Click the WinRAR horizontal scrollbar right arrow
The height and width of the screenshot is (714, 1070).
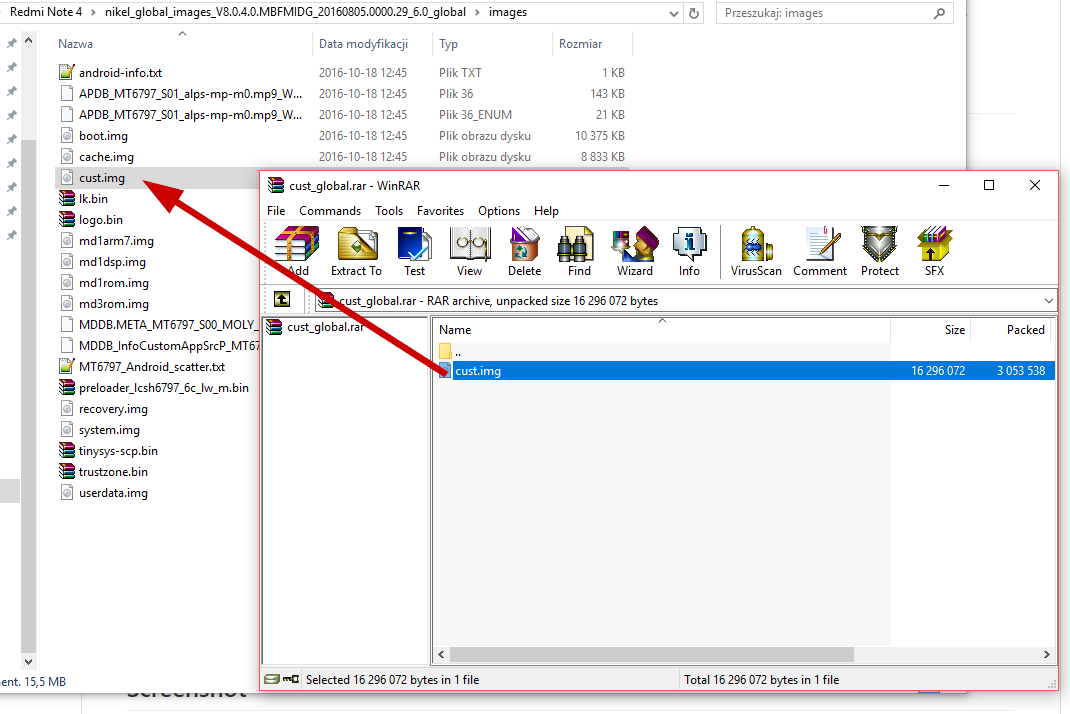(1047, 655)
